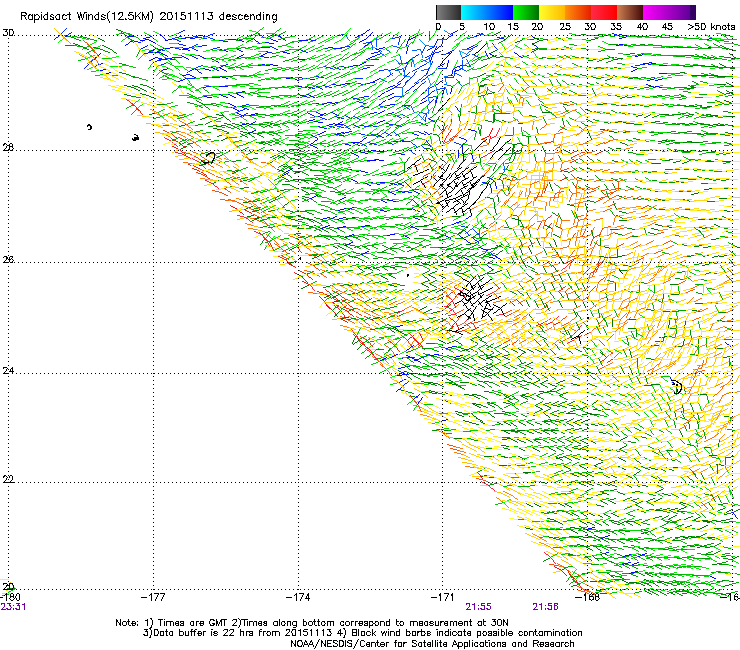Click the note about 'Data buffer is 22 hrs'
740x650 pixels.
362,633
